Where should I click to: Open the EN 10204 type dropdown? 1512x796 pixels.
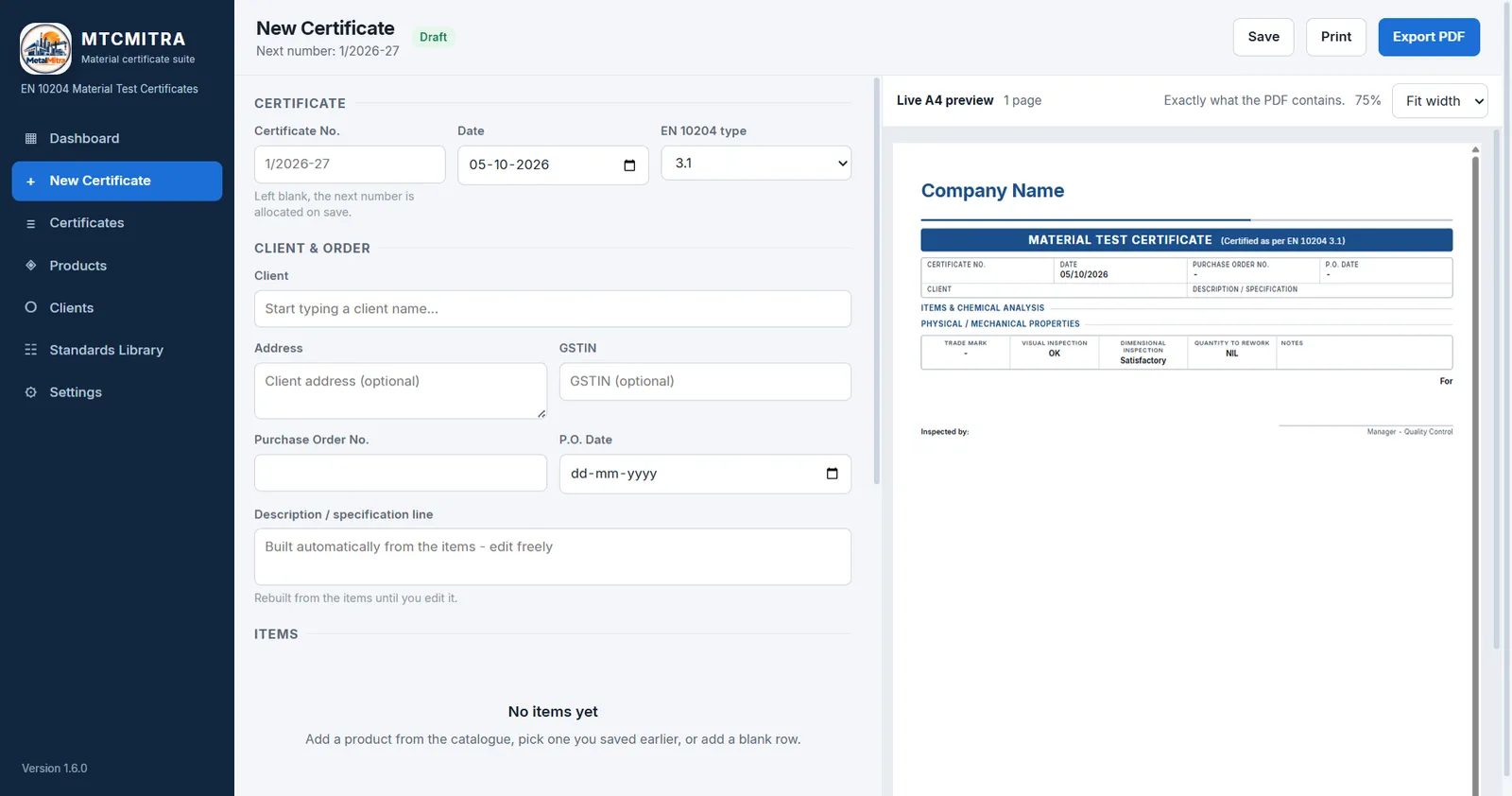click(756, 163)
